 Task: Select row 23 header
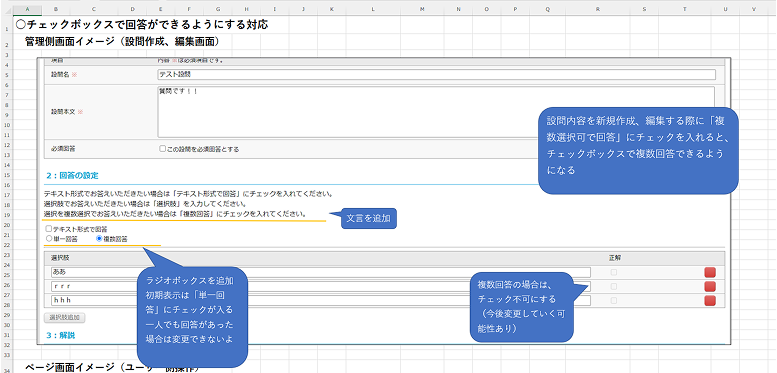6,256
